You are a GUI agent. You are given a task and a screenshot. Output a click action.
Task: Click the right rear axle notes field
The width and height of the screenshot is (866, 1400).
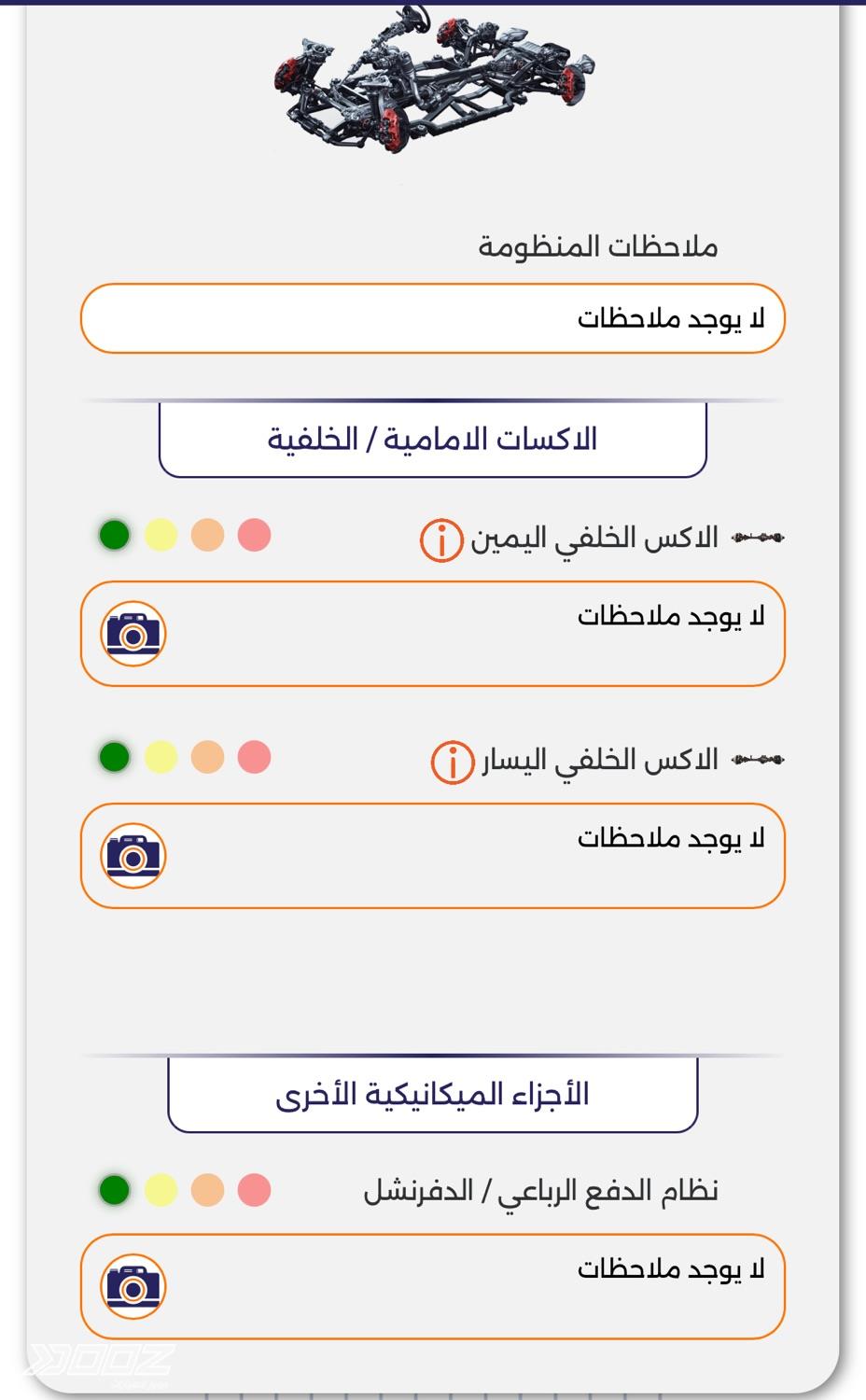point(467,634)
